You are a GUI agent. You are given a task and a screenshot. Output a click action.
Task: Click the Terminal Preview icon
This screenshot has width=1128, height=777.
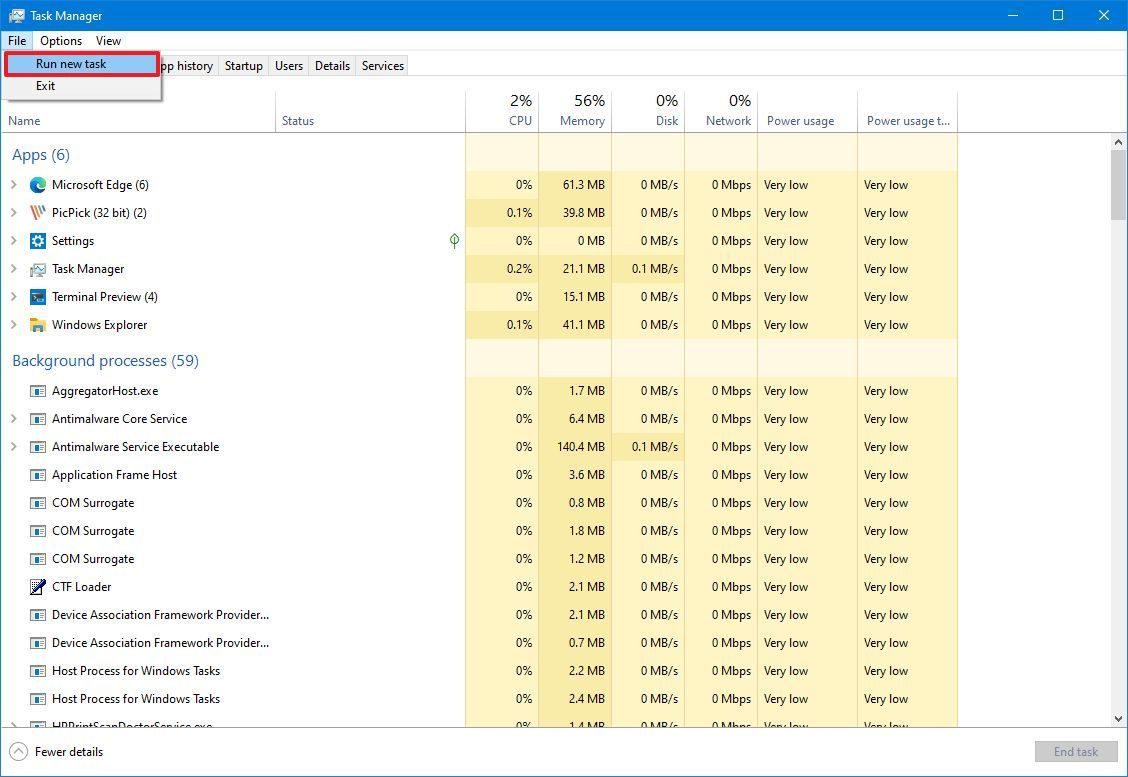(x=37, y=296)
